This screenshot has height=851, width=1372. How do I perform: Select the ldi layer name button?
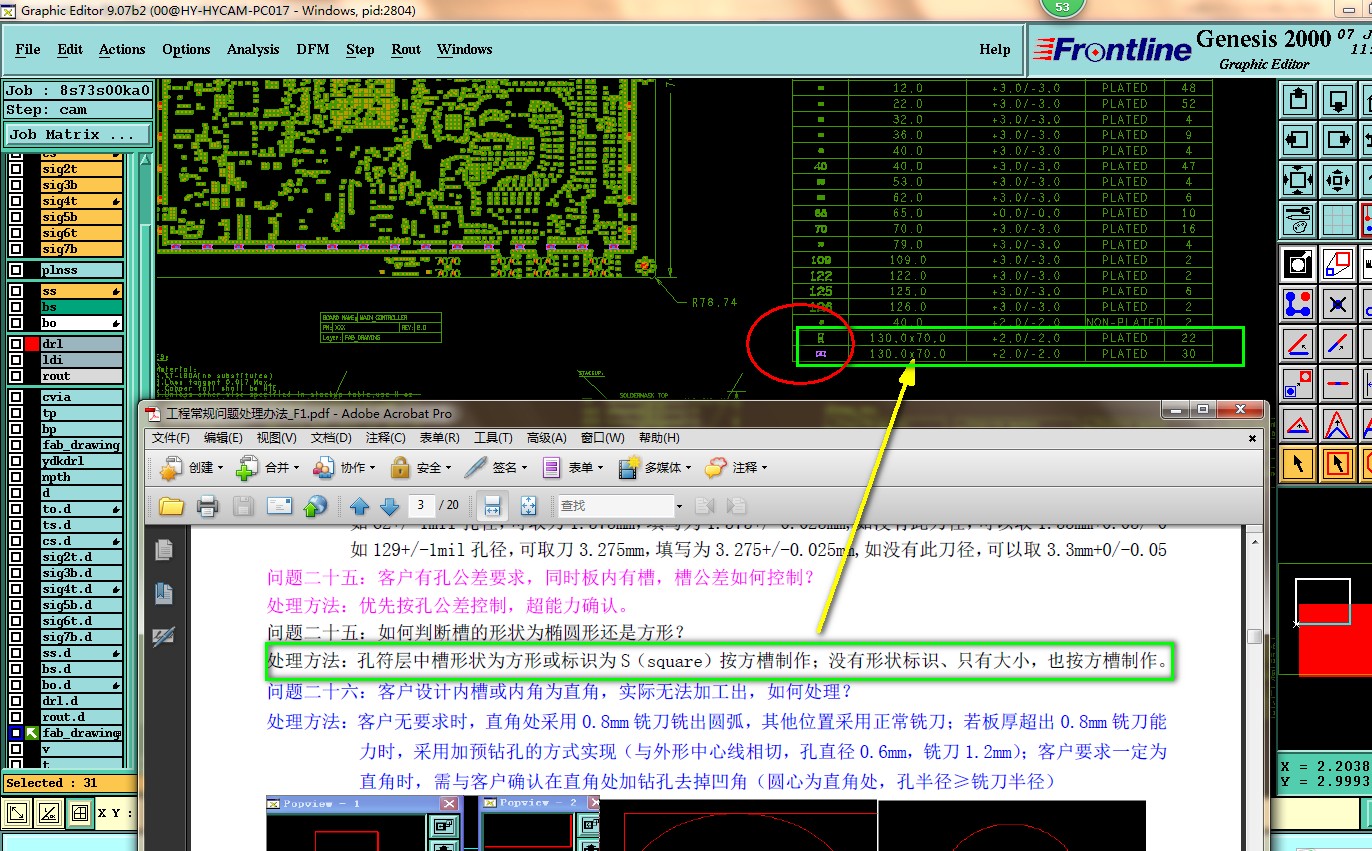pos(82,360)
